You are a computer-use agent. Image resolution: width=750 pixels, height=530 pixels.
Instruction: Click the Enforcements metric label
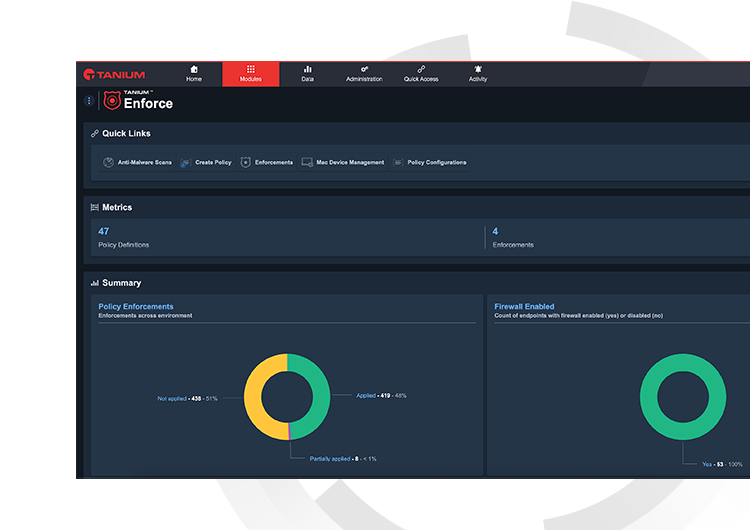tap(513, 245)
